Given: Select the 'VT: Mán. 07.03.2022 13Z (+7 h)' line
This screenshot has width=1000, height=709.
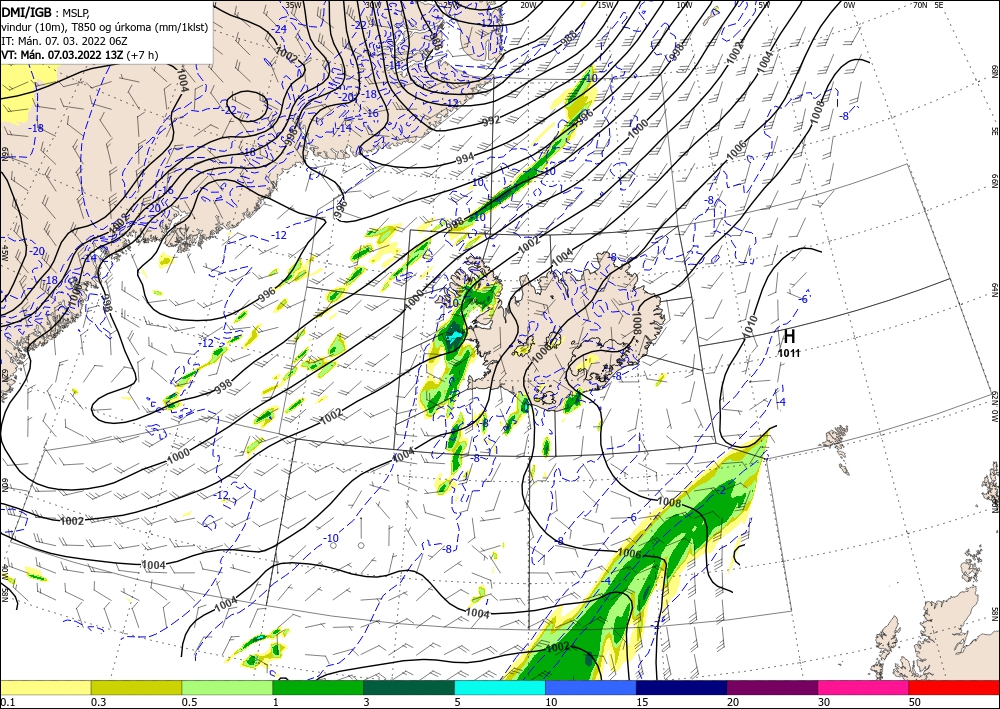Looking at the screenshot, I should [x=80, y=55].
